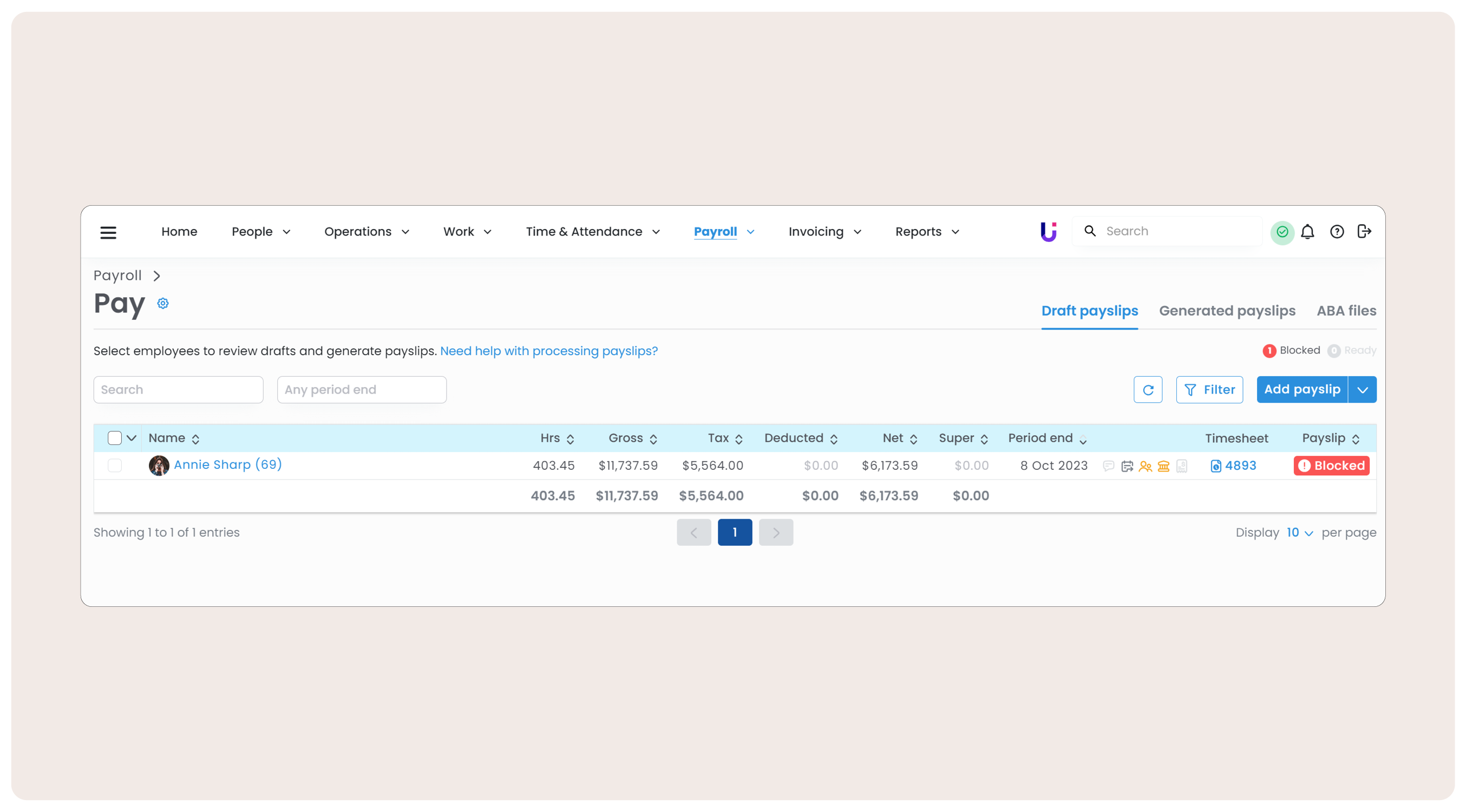Click the orange bank icon in Annie Sharp's row
This screenshot has height=812, width=1466.
[x=1163, y=466]
